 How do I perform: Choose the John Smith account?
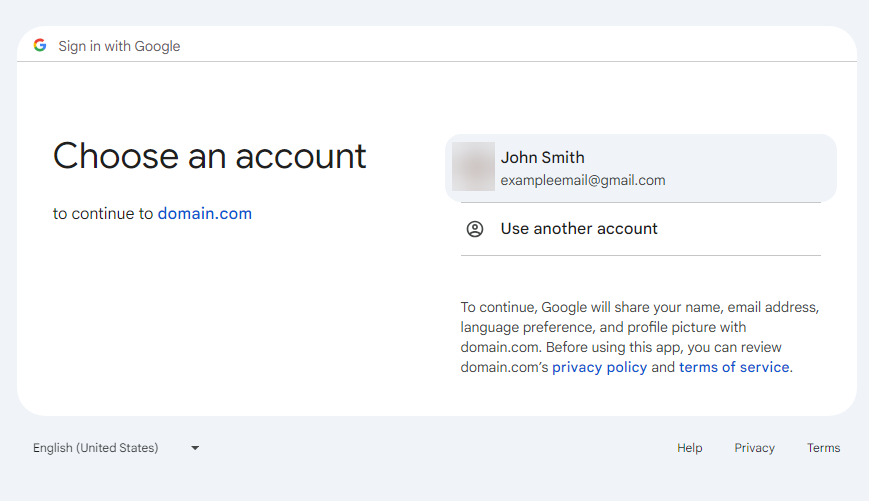point(641,168)
